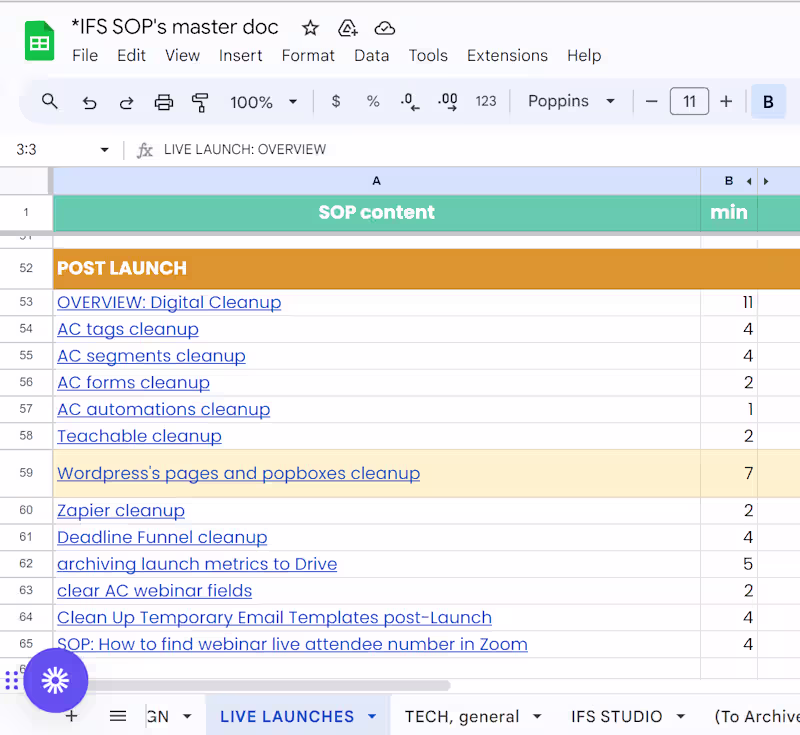800x735 pixels.
Task: Open the Insert menu
Action: (240, 55)
